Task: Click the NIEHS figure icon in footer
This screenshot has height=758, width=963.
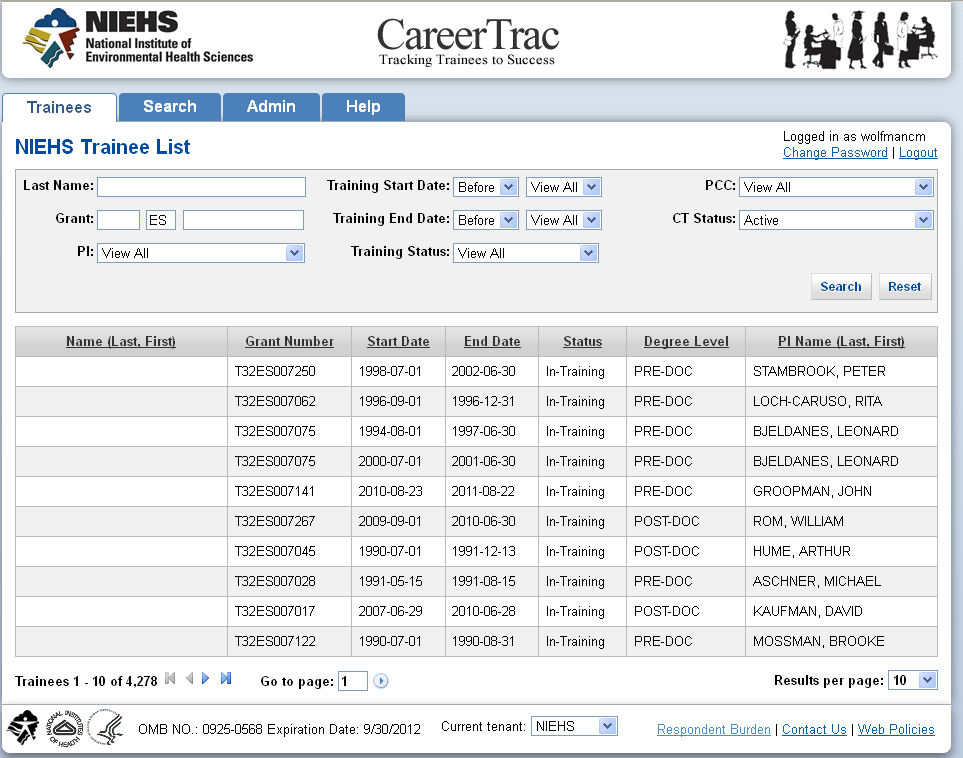Action: 23,727
